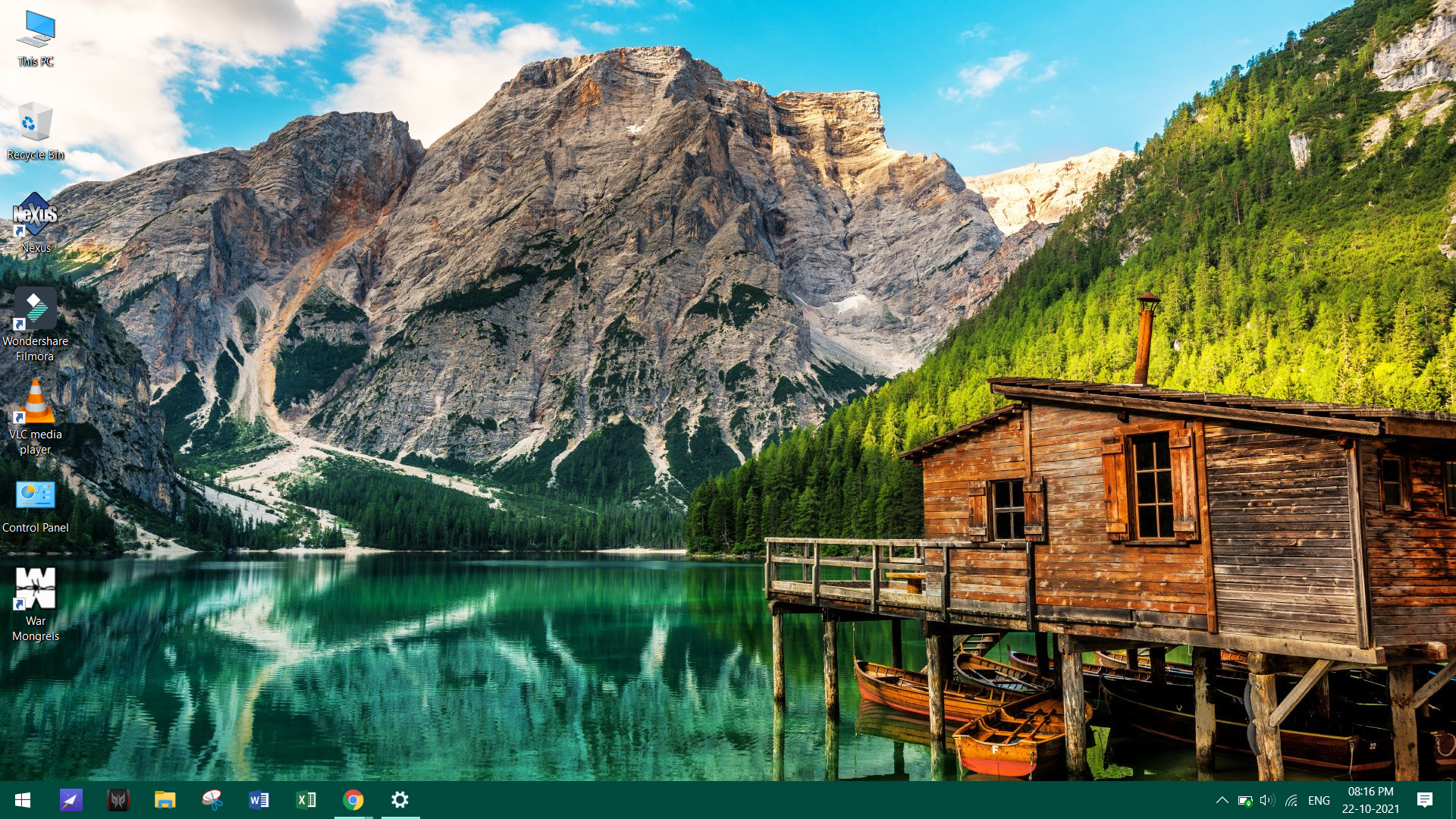The width and height of the screenshot is (1456, 819).
Task: Expand the hidden system tray icons
Action: [1222, 800]
